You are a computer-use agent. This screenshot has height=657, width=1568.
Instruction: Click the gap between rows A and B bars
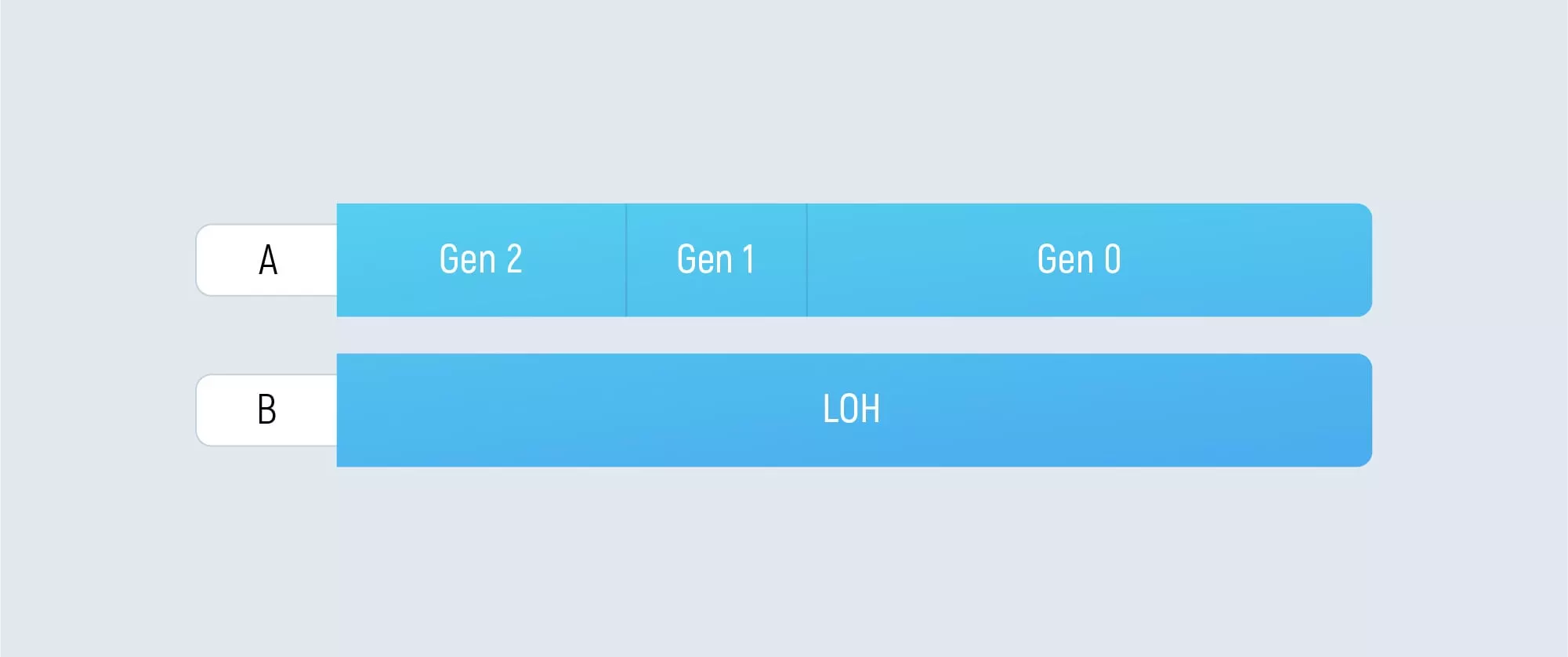click(x=854, y=335)
